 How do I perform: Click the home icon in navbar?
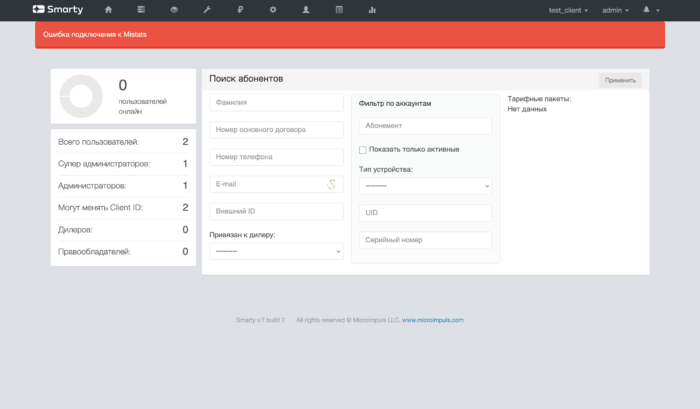coord(109,10)
